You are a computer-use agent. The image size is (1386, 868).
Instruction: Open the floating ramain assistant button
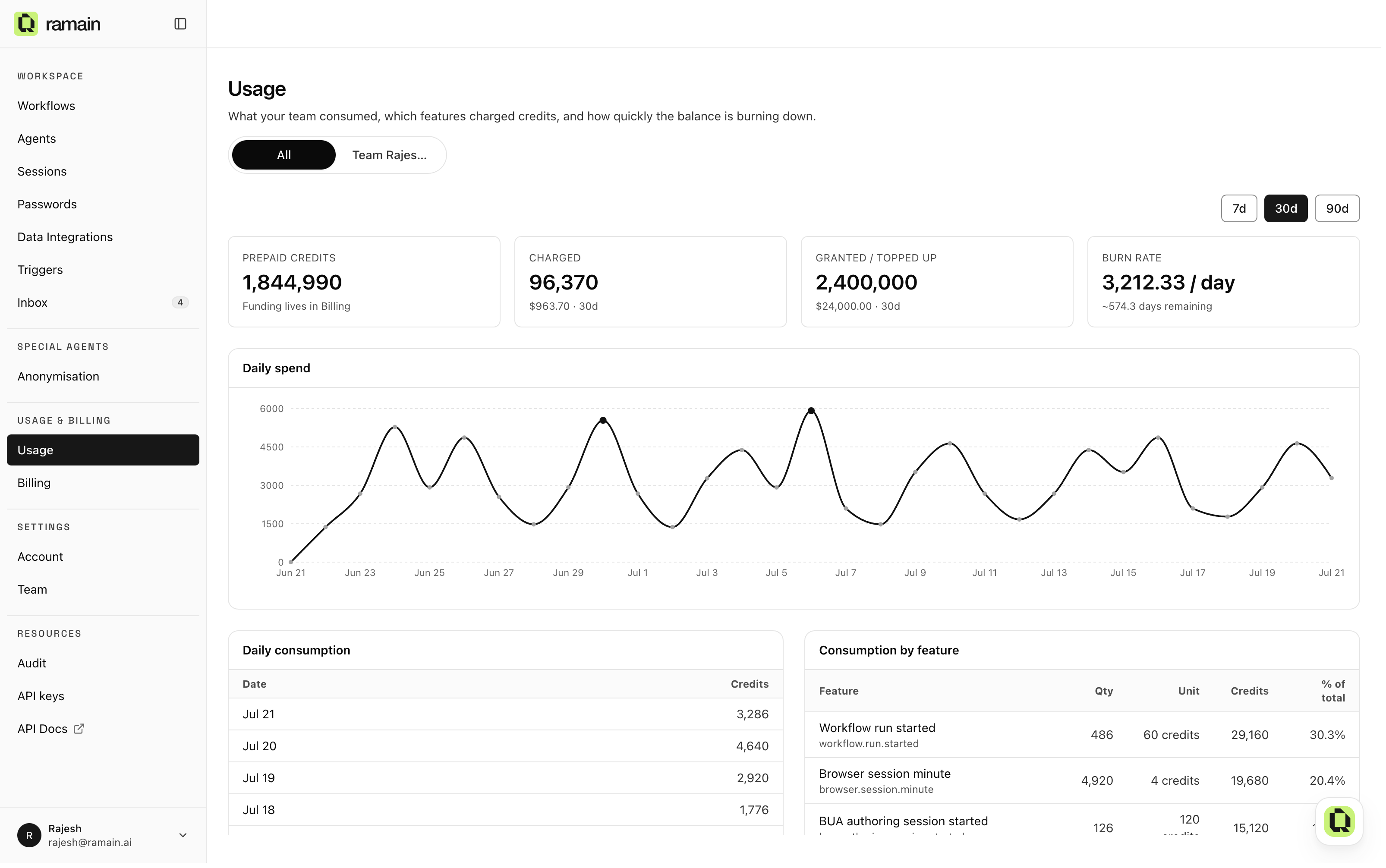click(1339, 821)
